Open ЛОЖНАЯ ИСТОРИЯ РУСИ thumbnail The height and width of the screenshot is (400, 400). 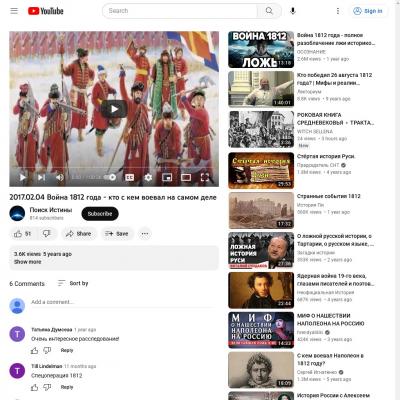click(261, 250)
